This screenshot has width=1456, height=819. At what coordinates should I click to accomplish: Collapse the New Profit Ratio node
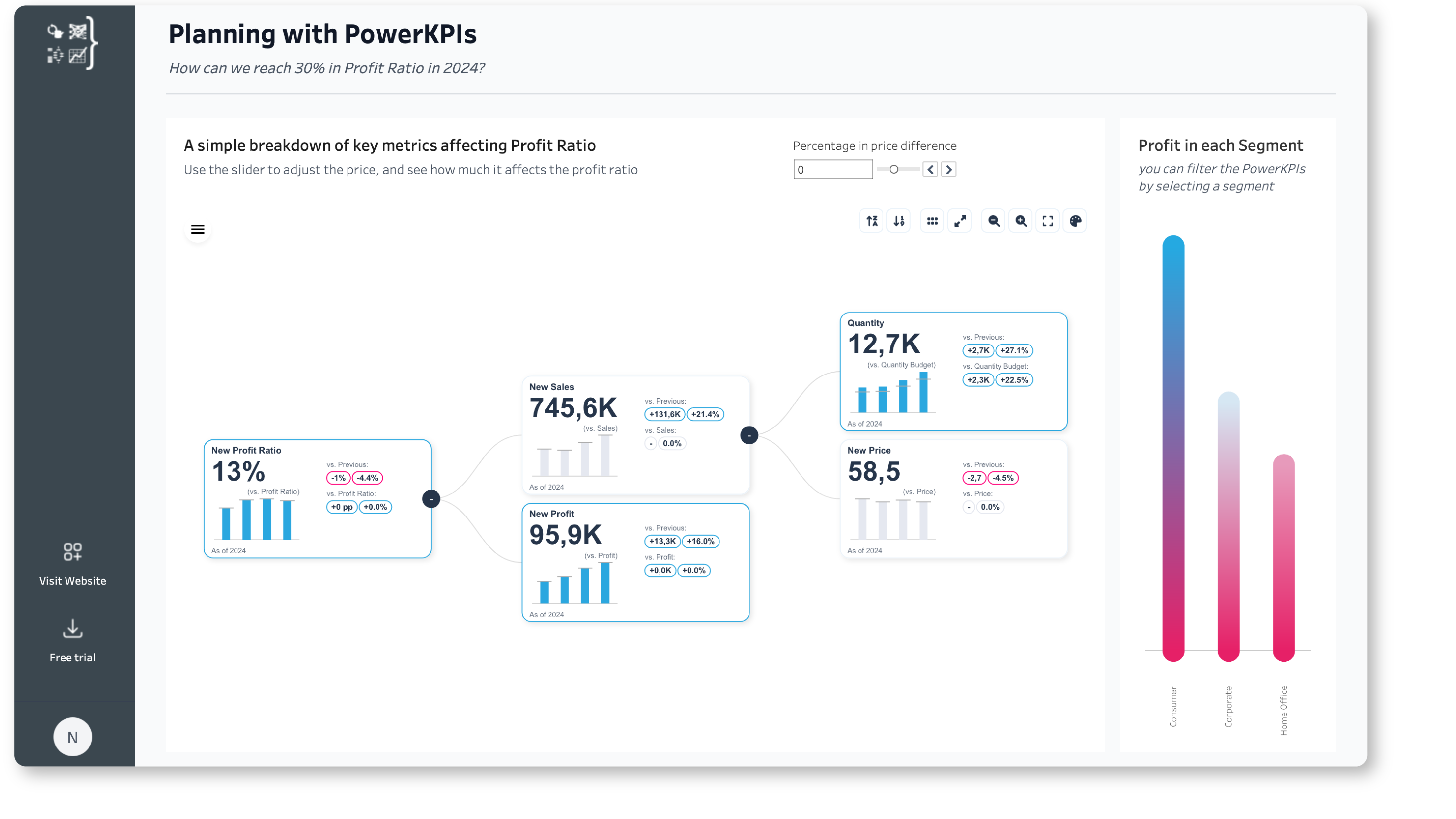(x=431, y=499)
